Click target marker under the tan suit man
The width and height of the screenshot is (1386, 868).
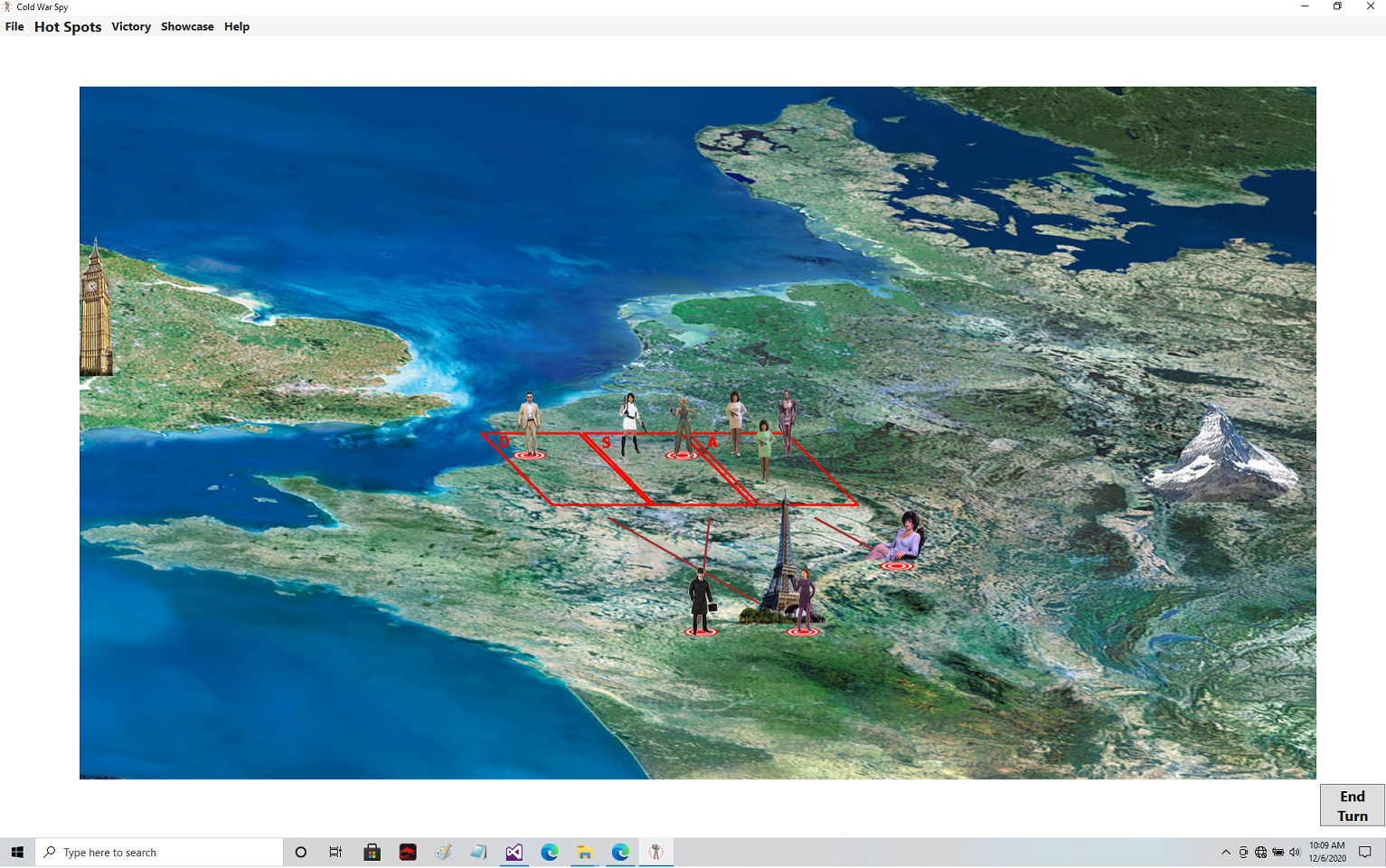[531, 456]
